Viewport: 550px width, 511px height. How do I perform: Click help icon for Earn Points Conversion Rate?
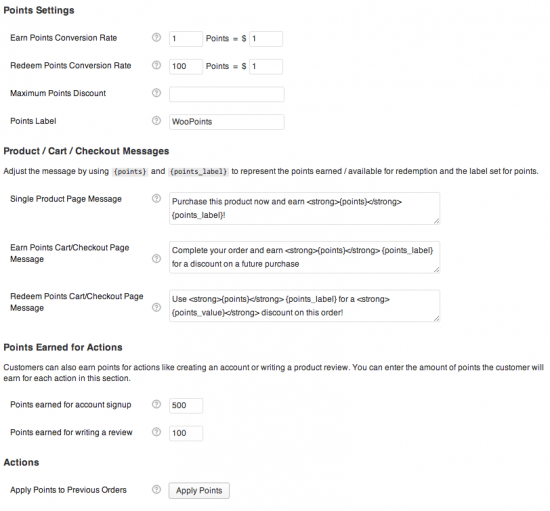(156, 37)
